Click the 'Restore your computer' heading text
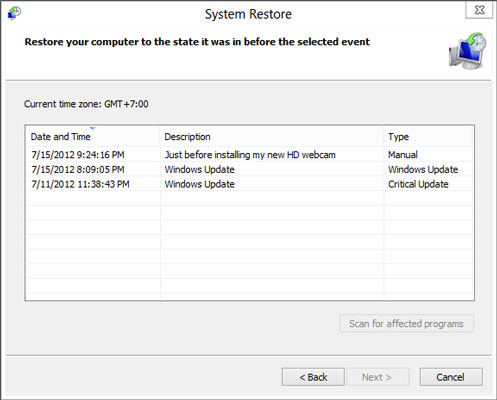 (197, 42)
